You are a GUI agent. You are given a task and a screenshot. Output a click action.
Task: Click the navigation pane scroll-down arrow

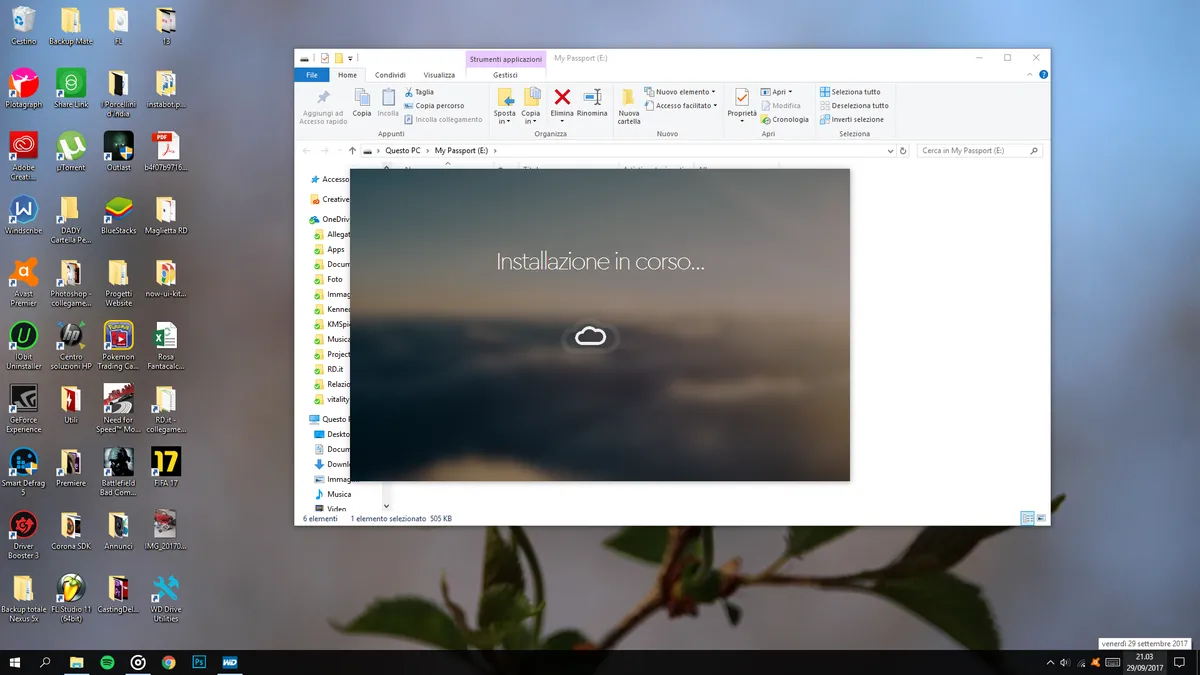tap(386, 506)
